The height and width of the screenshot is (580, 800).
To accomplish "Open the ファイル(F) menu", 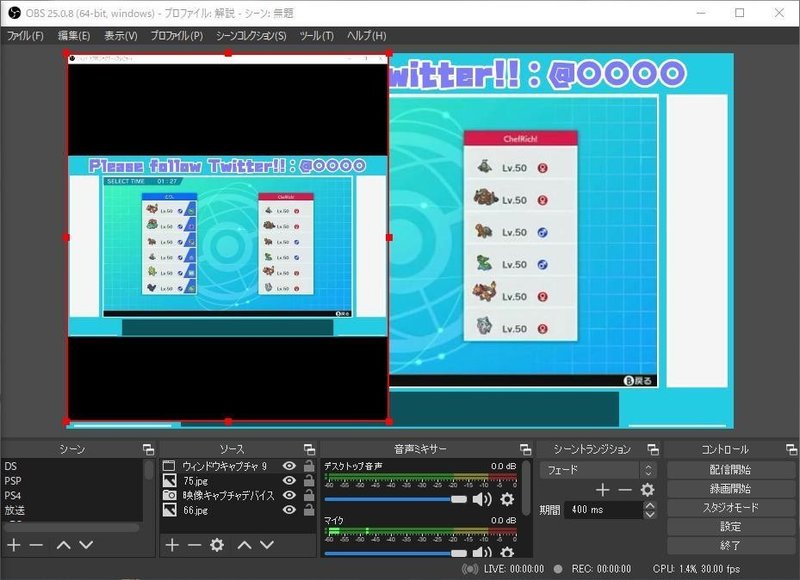I will tap(25, 36).
